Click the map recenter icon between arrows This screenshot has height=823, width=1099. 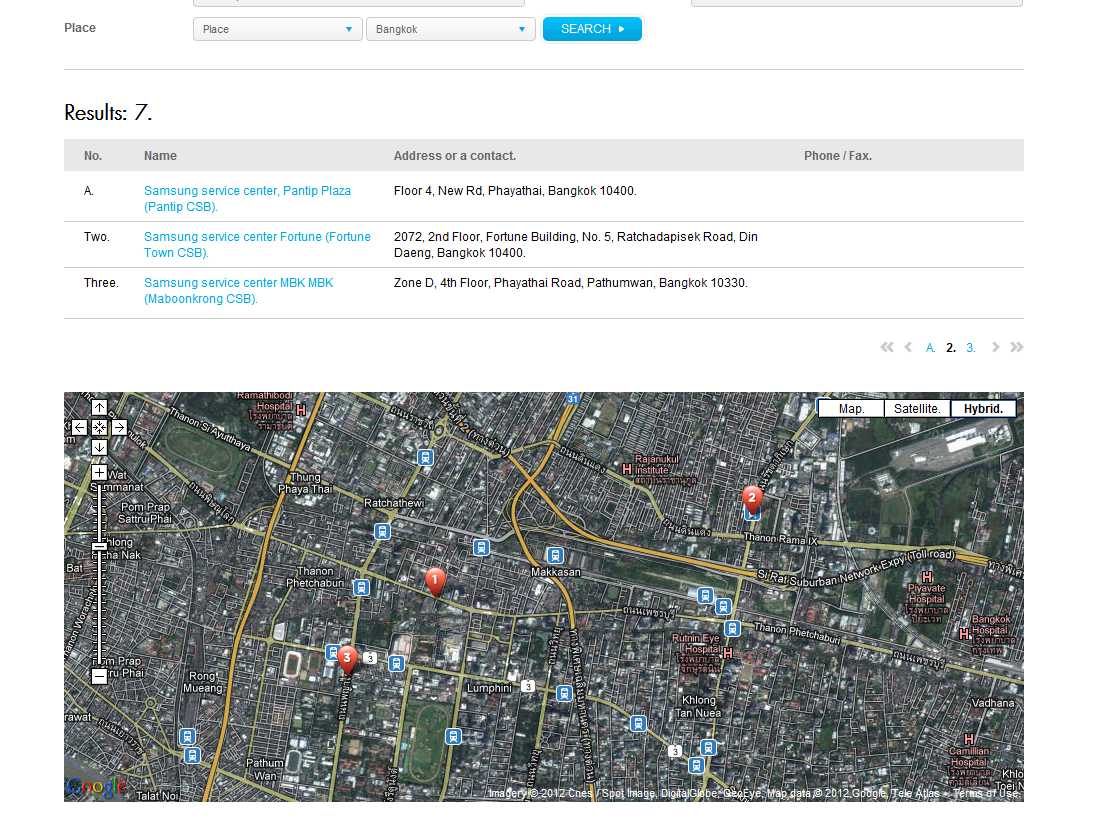(99, 427)
